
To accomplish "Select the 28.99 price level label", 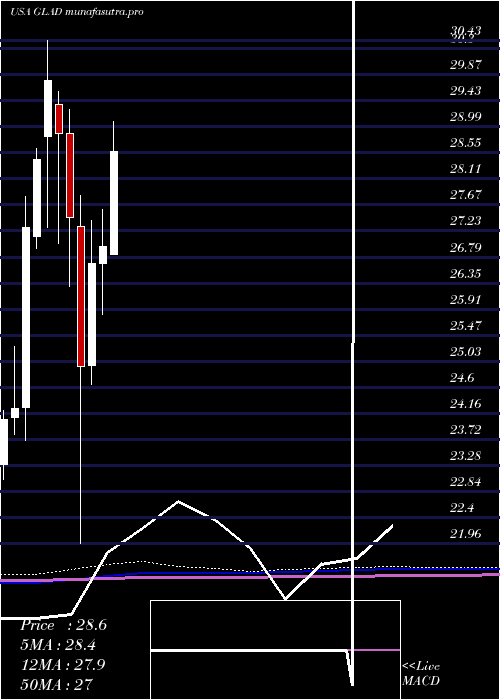I will 466,117.
